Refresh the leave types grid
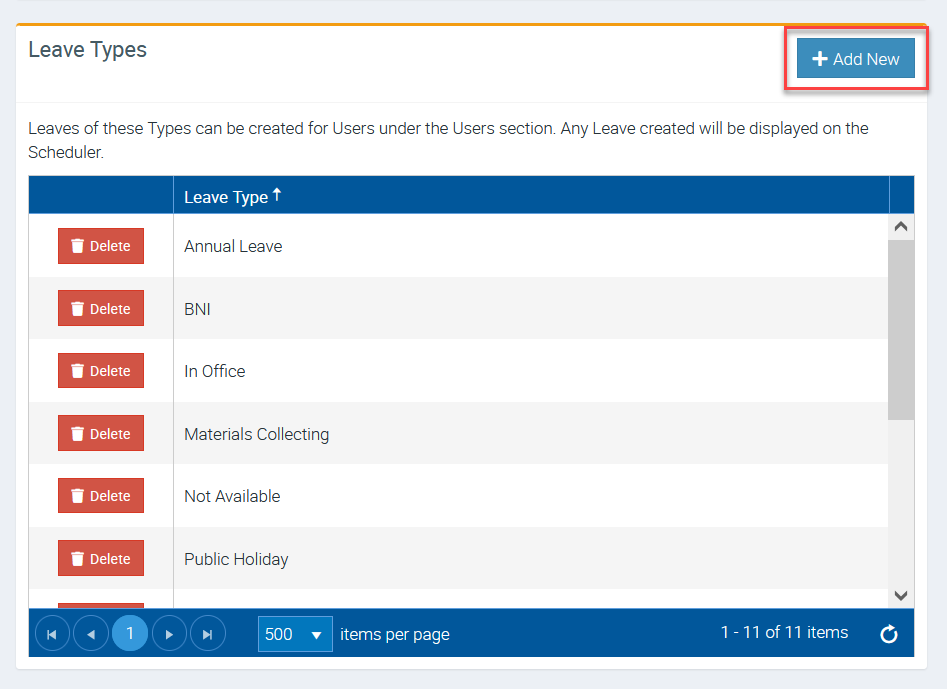Viewport: 947px width, 689px height. click(x=888, y=634)
